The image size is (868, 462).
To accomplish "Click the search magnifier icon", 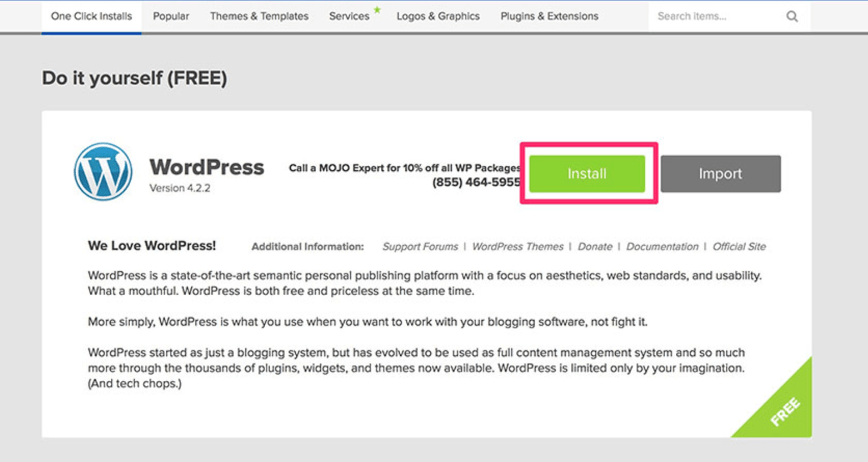I will (x=792, y=17).
